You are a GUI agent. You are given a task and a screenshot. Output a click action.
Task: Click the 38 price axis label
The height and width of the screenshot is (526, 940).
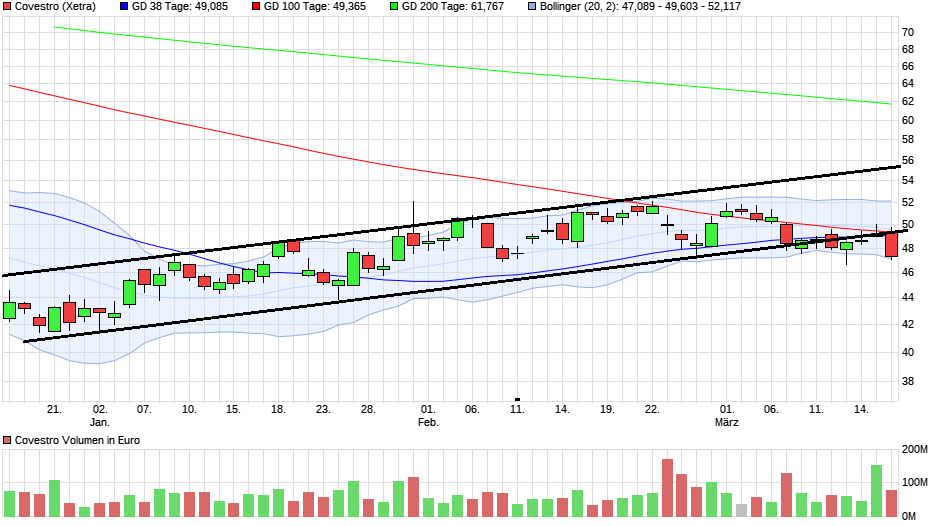tap(908, 381)
